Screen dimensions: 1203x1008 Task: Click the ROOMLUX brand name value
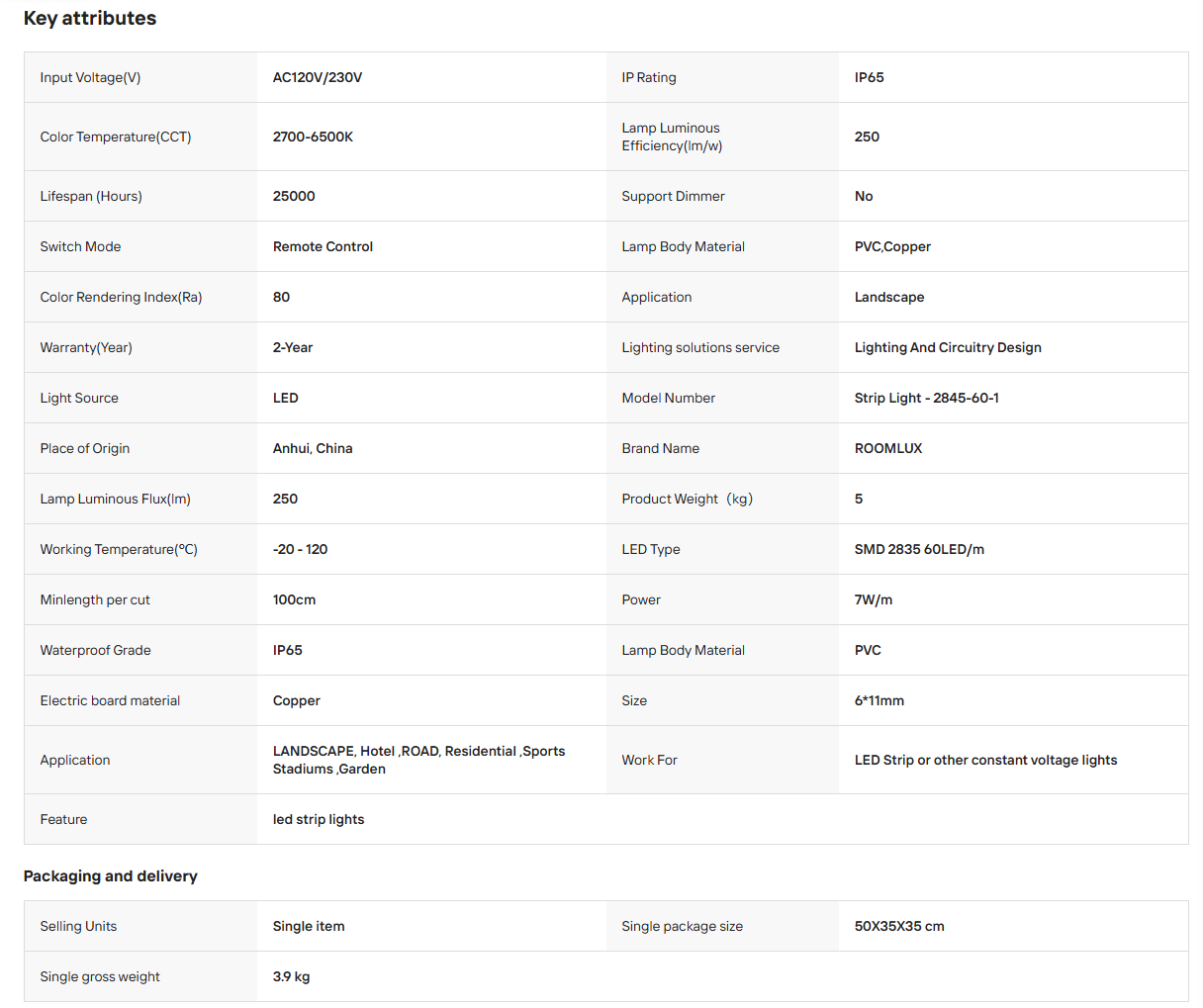[x=888, y=448]
